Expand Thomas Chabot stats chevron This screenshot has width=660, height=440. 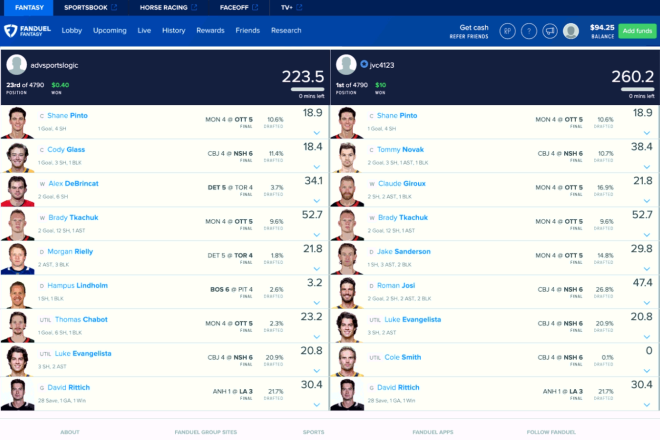pos(317,337)
